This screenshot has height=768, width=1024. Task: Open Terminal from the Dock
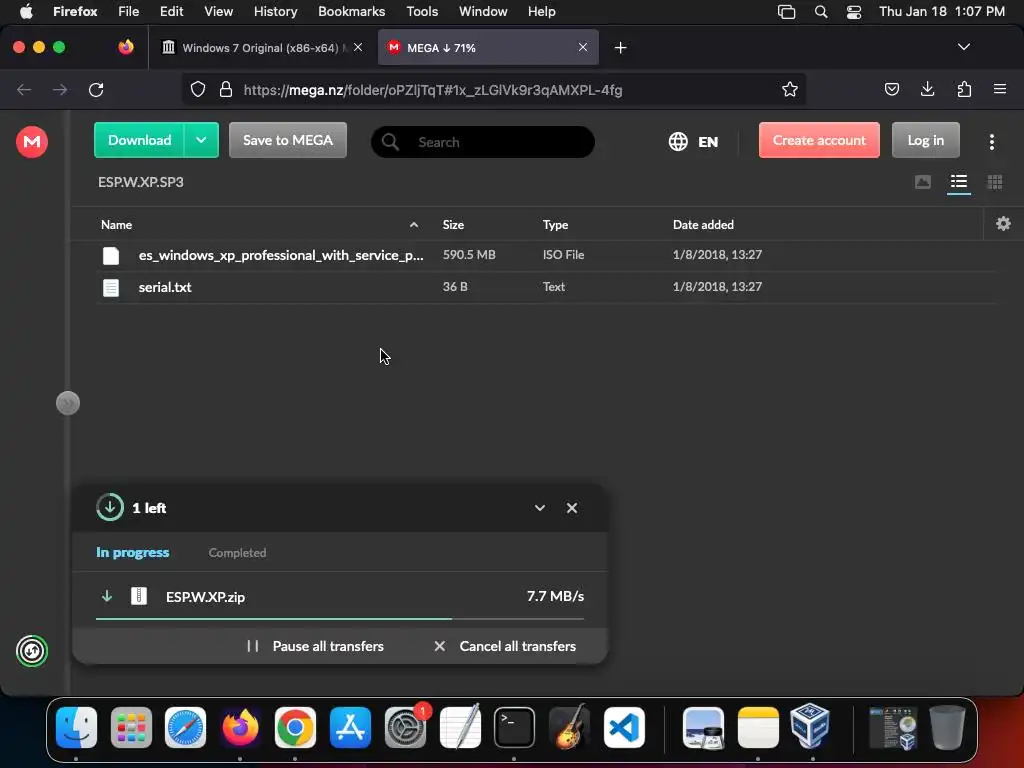514,727
